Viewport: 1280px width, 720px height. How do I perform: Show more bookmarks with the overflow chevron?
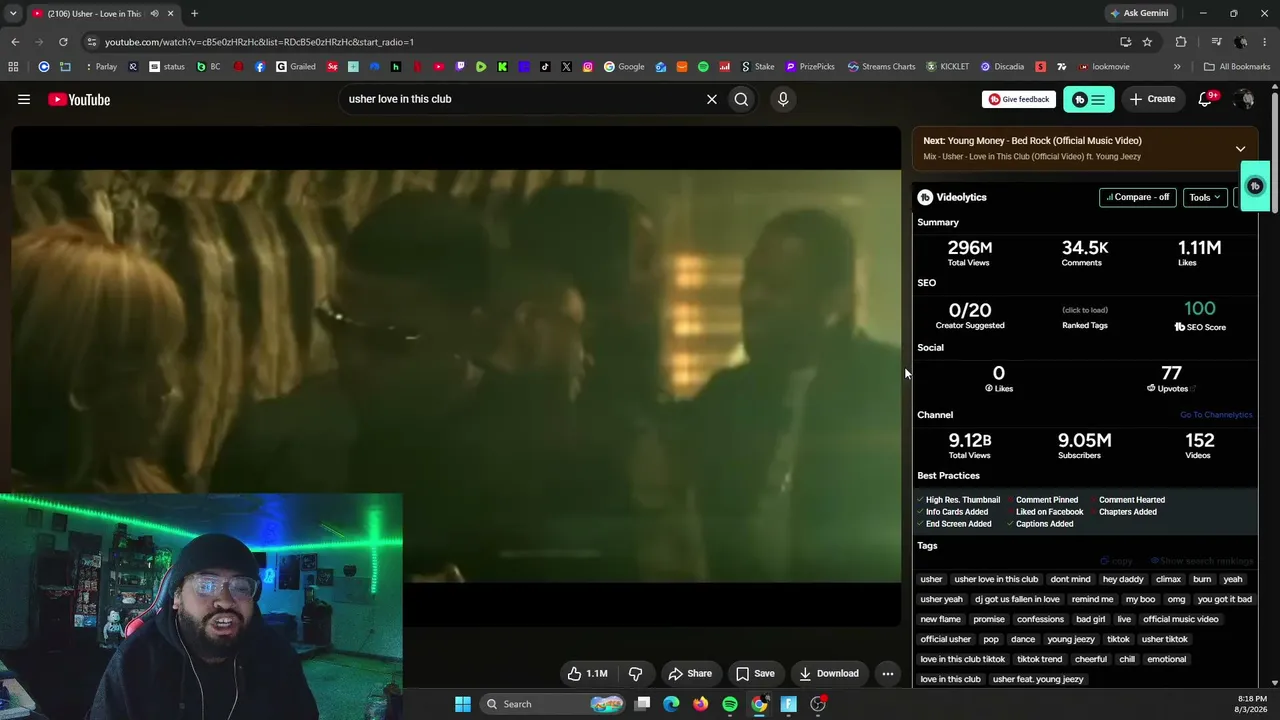(1177, 67)
